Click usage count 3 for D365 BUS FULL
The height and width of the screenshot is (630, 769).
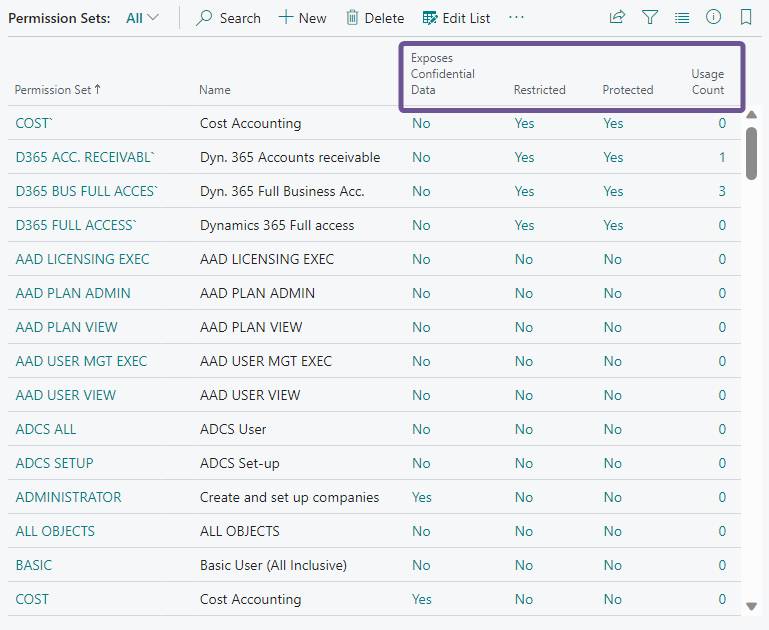click(722, 191)
